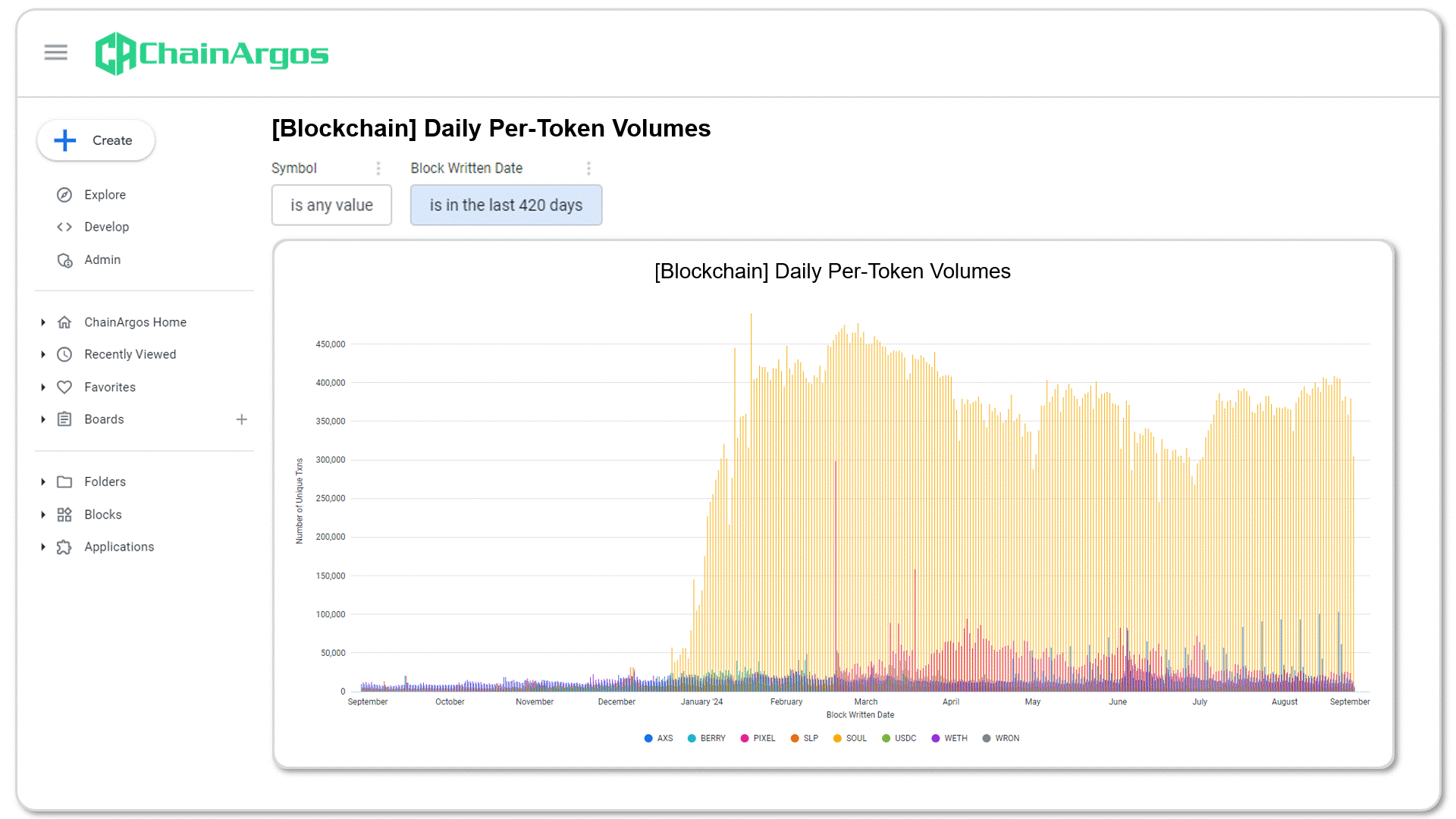Click the Admin icon in sidebar

pyautogui.click(x=64, y=260)
